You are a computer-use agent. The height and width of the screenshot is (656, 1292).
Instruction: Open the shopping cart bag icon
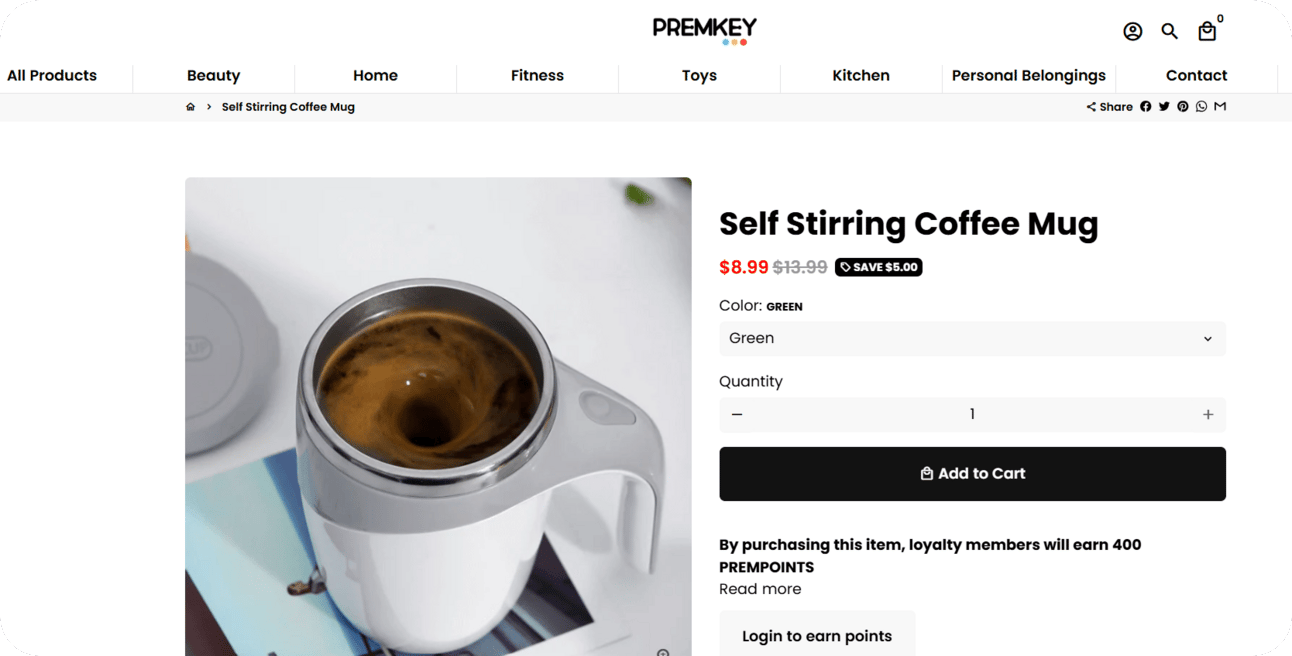(1207, 31)
